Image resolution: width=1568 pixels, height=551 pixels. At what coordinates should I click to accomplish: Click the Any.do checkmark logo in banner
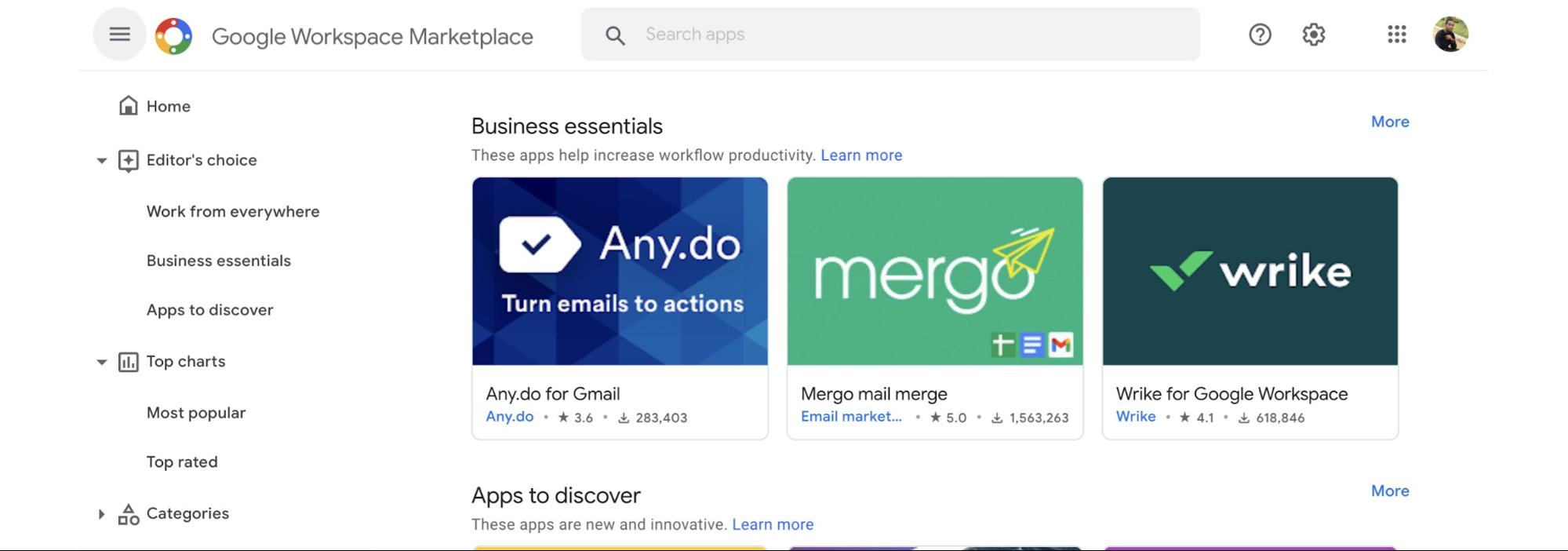click(x=540, y=245)
